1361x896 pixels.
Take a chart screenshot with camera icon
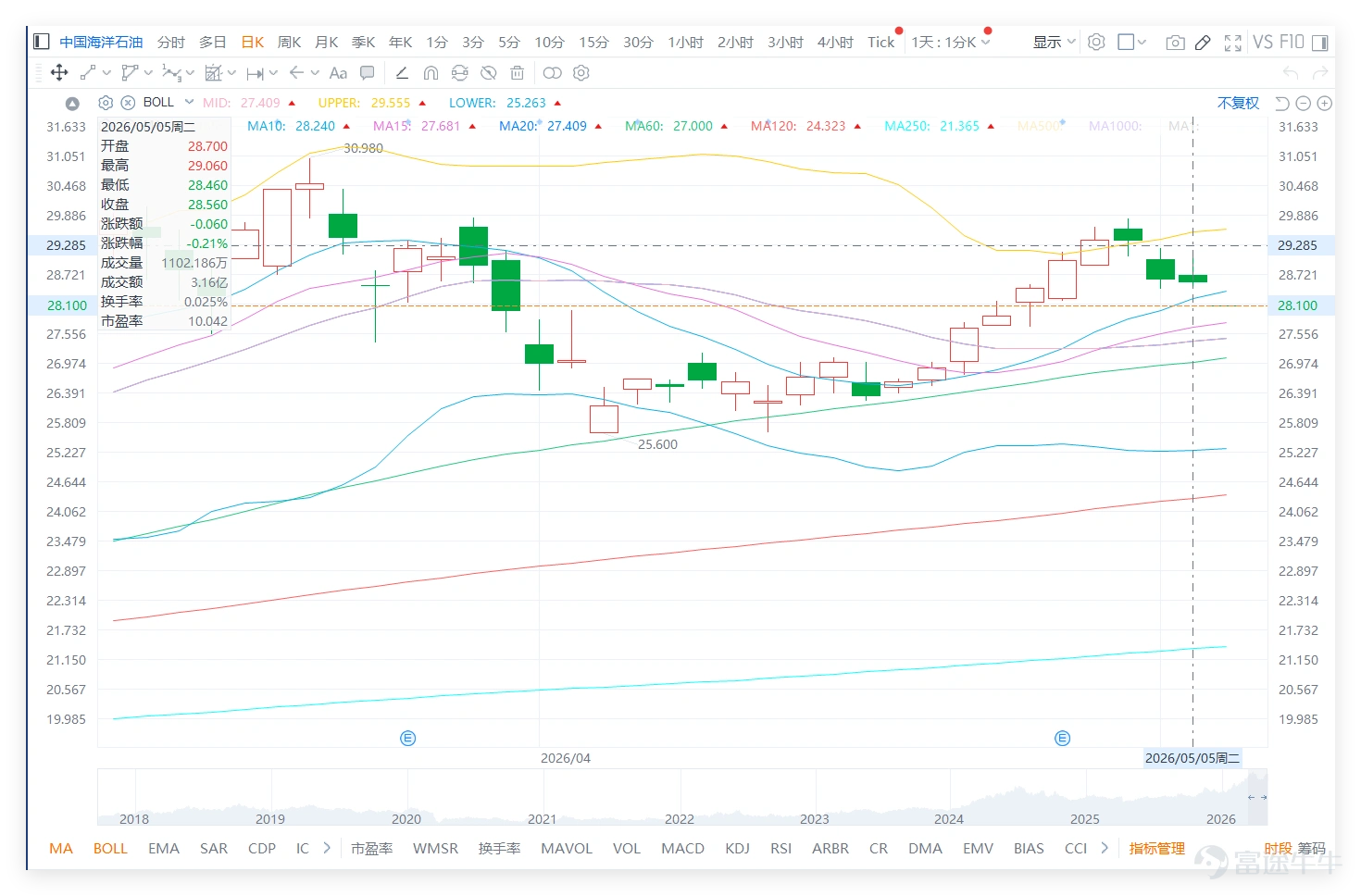click(x=1175, y=42)
